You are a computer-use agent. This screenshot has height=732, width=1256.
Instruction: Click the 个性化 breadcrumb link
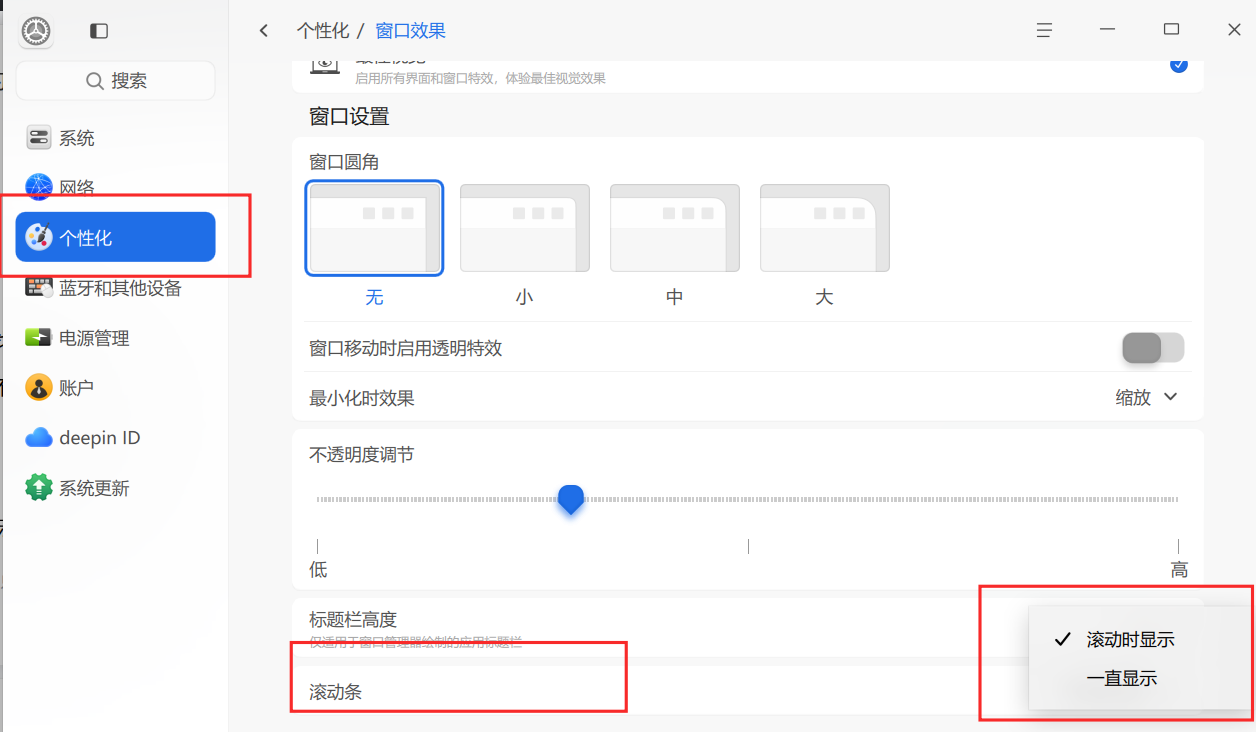coord(323,31)
